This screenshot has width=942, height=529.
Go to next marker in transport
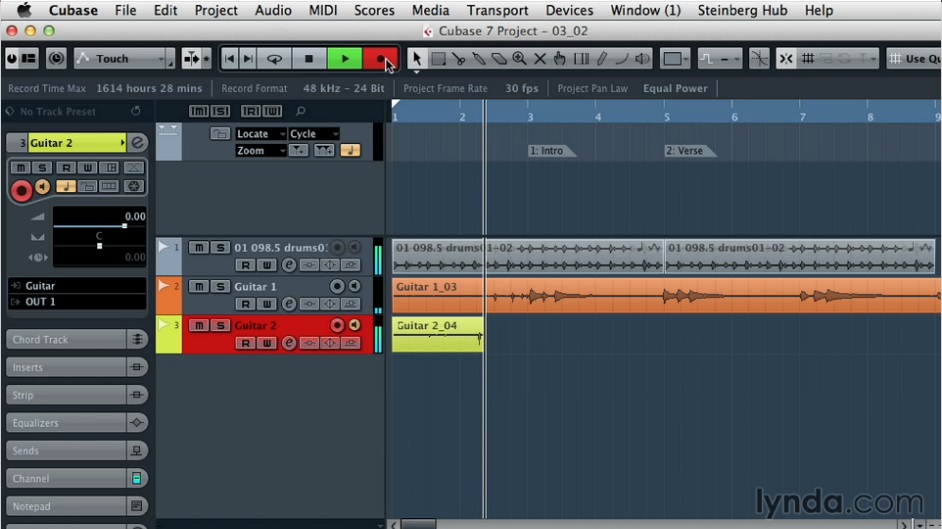248,59
